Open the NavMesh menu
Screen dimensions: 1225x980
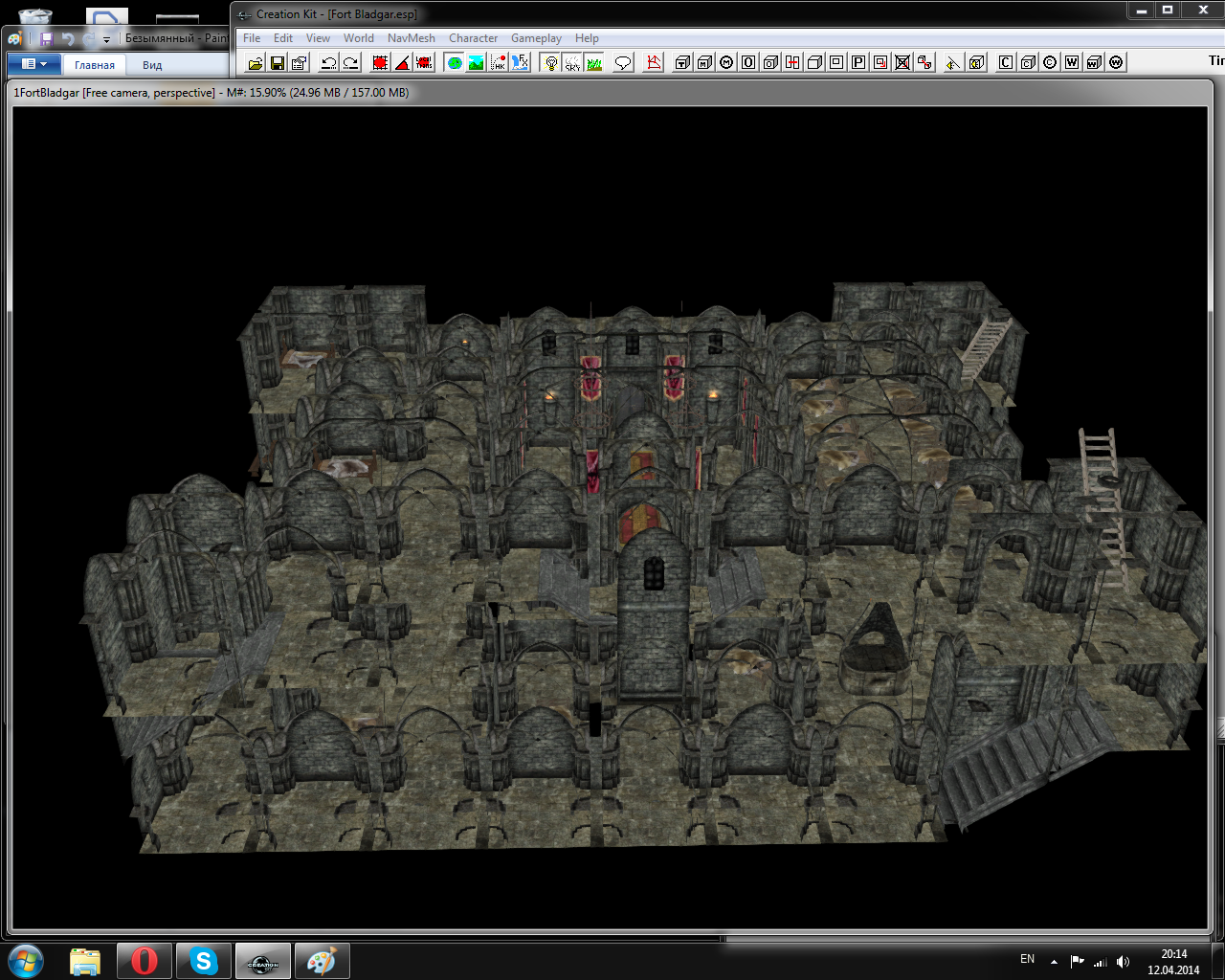(x=412, y=38)
